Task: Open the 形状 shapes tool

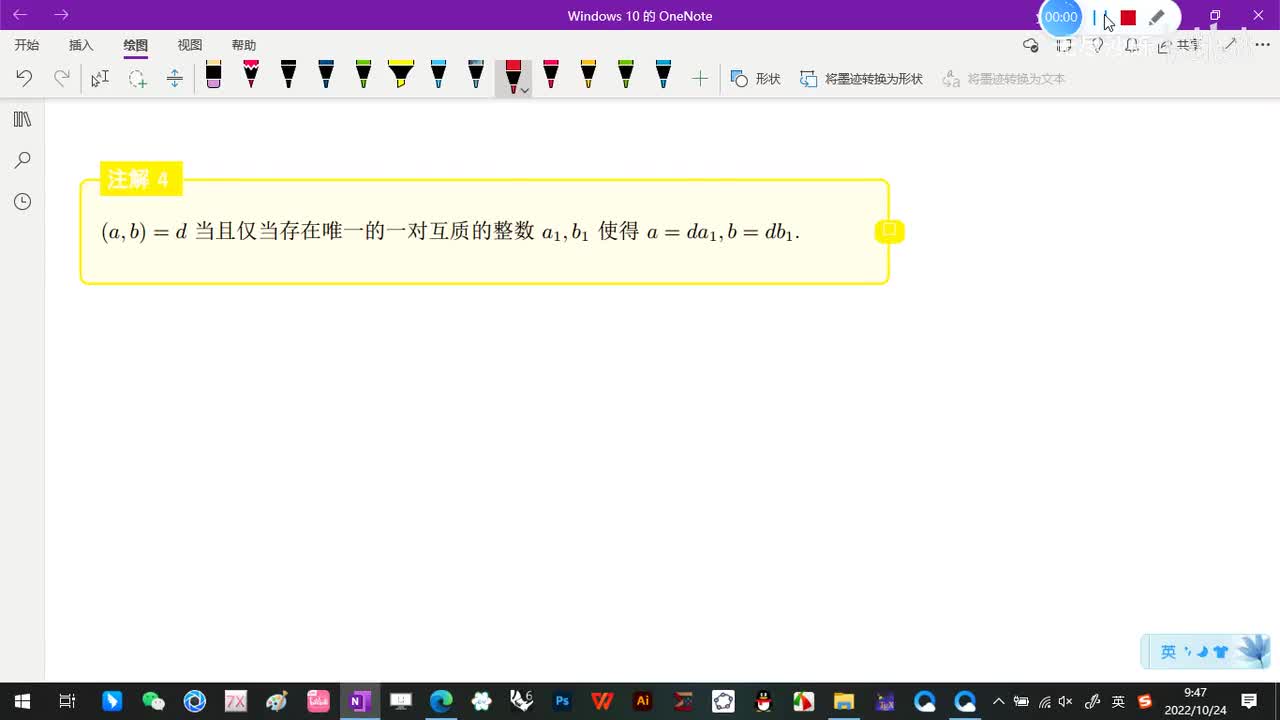Action: pyautogui.click(x=756, y=78)
